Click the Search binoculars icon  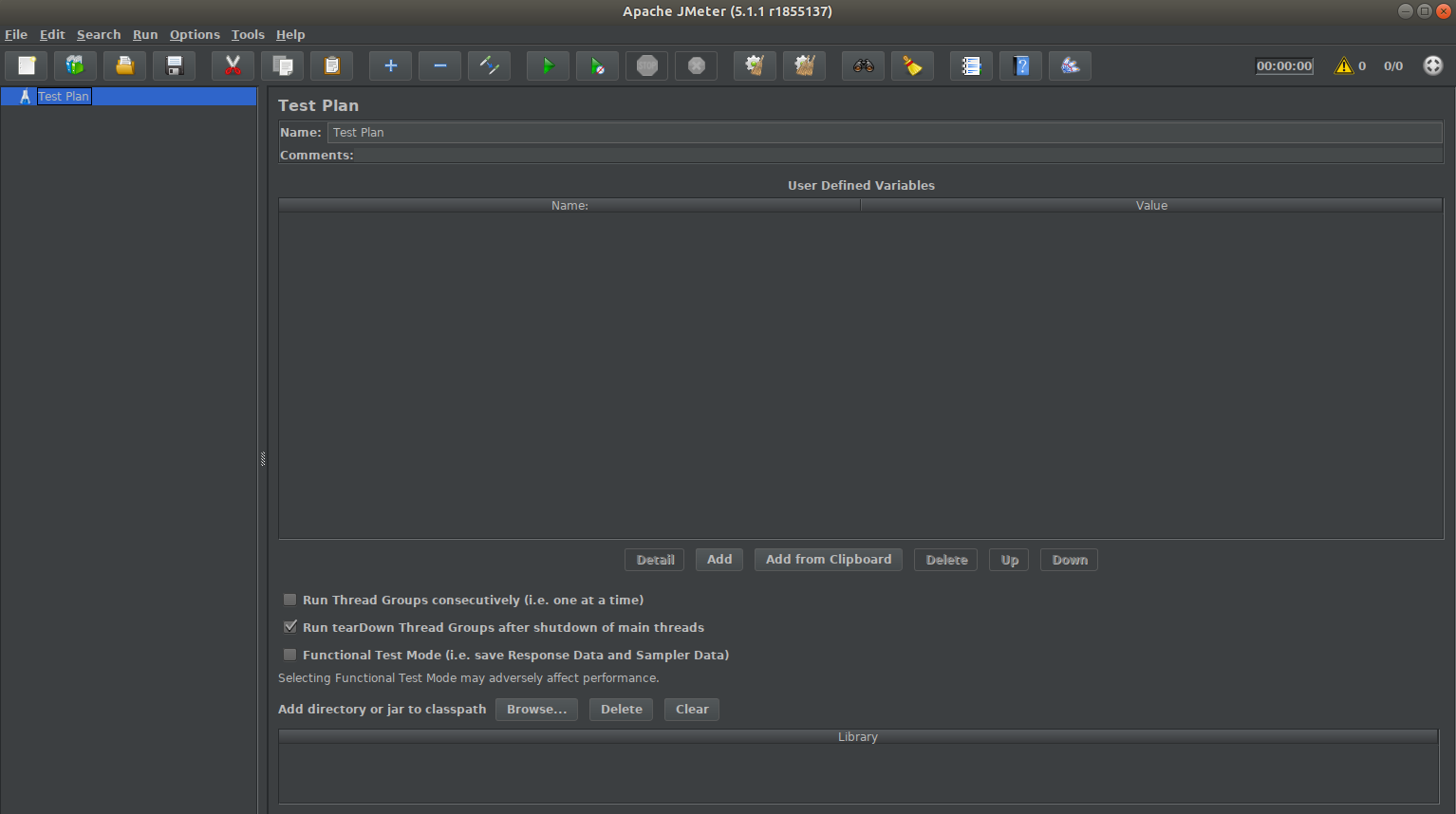point(863,65)
